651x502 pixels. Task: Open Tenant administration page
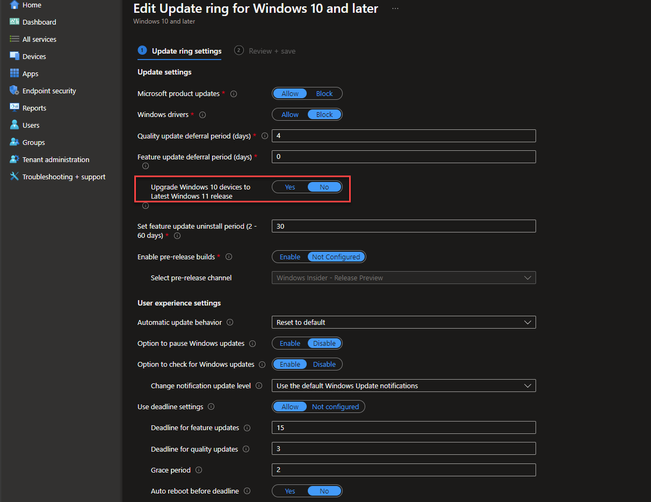tap(56, 159)
